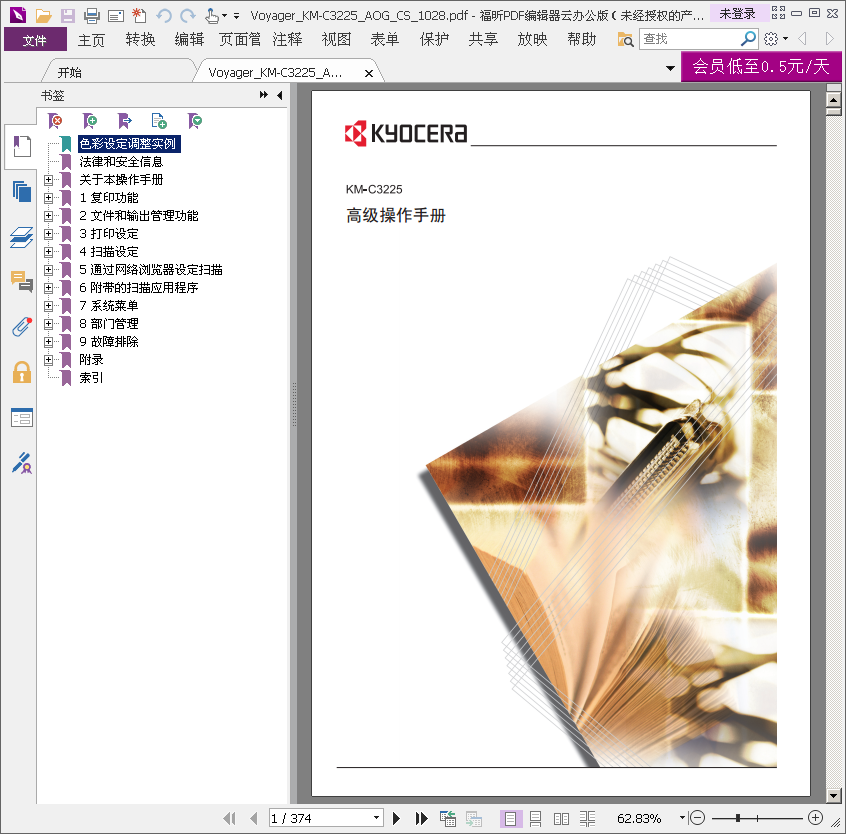Click the 未登录 login button

click(738, 13)
